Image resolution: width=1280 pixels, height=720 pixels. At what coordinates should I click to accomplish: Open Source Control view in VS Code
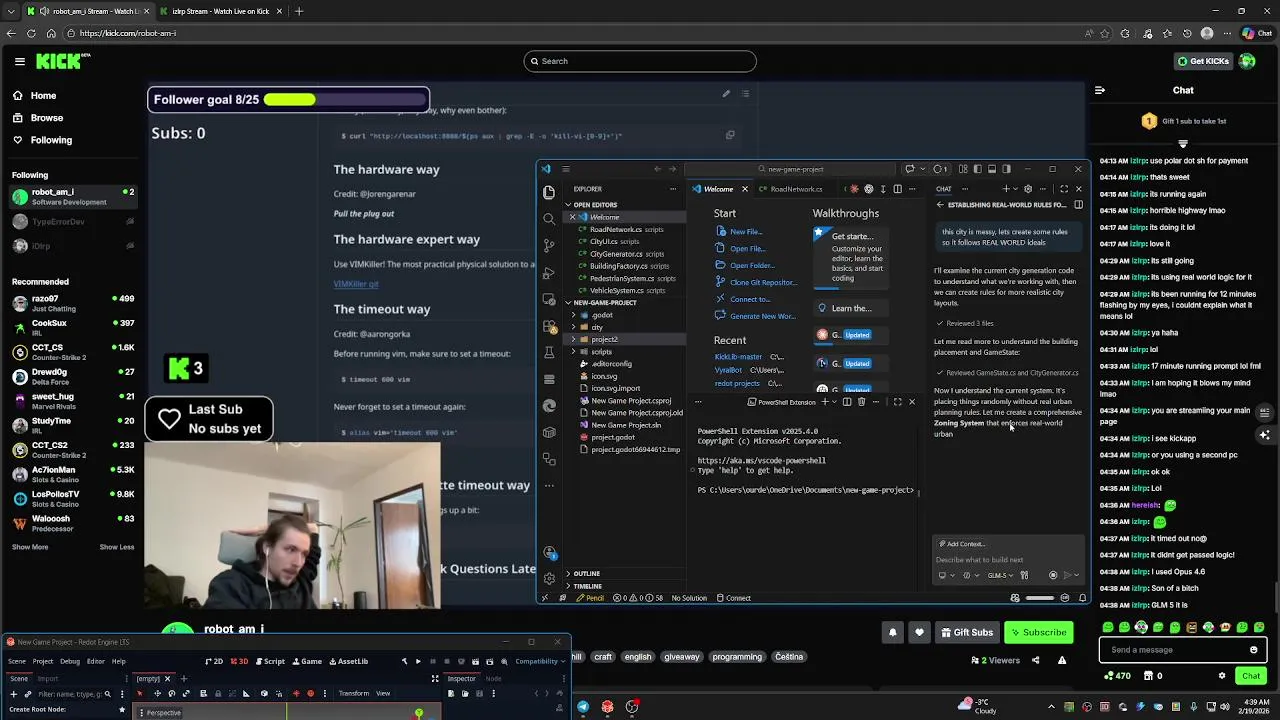pos(549,245)
